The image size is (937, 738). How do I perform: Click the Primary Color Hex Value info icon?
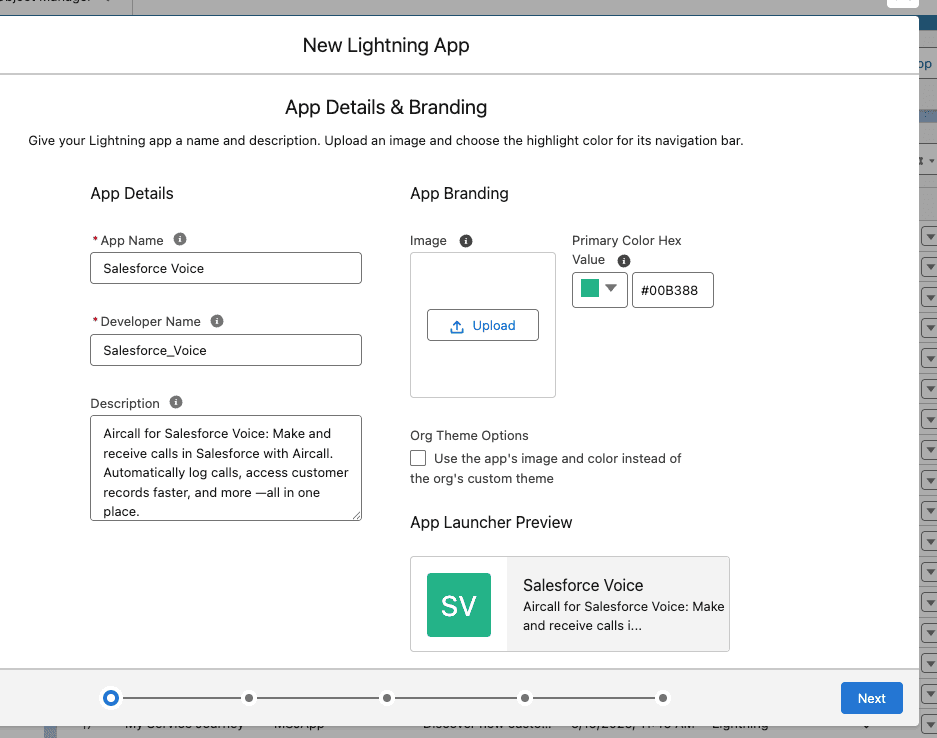(x=624, y=260)
